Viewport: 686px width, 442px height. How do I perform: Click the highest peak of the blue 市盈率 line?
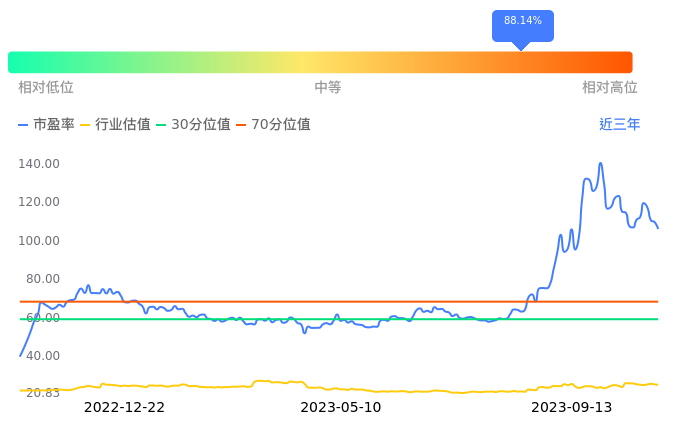click(x=600, y=163)
